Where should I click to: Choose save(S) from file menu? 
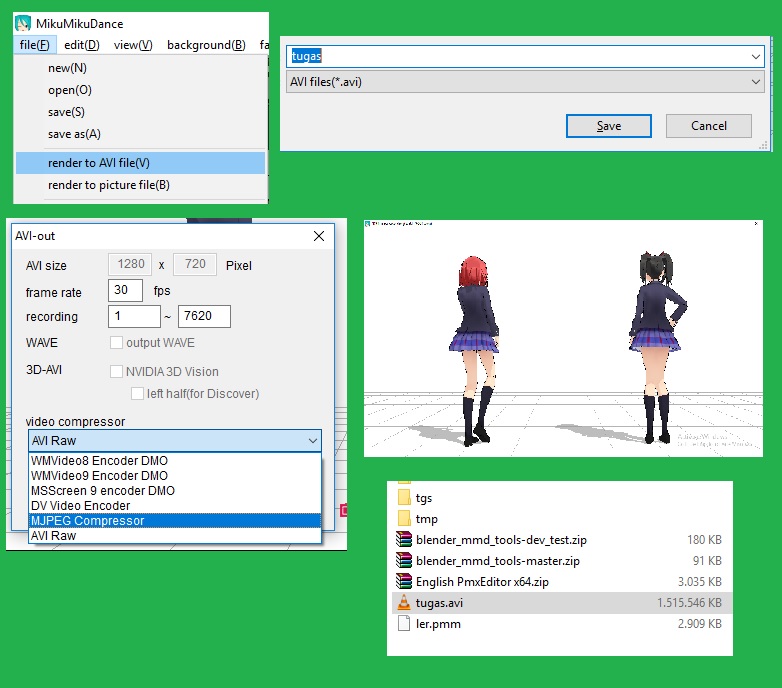click(x=140, y=112)
